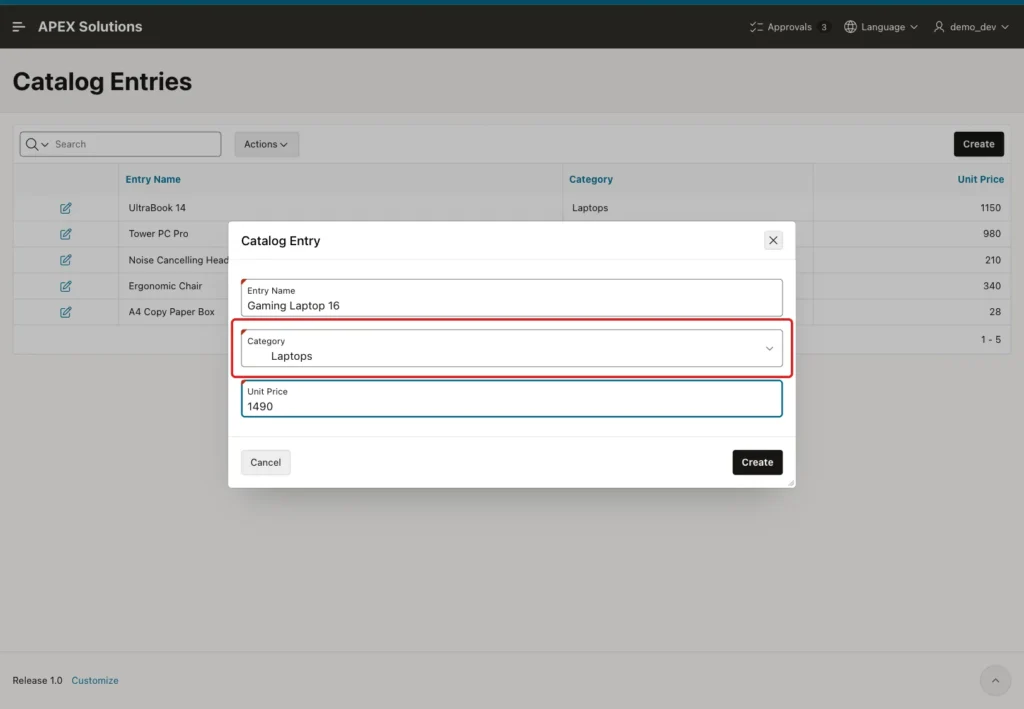Focus the Entry Name field
Image resolution: width=1024 pixels, height=709 pixels.
[x=511, y=298]
